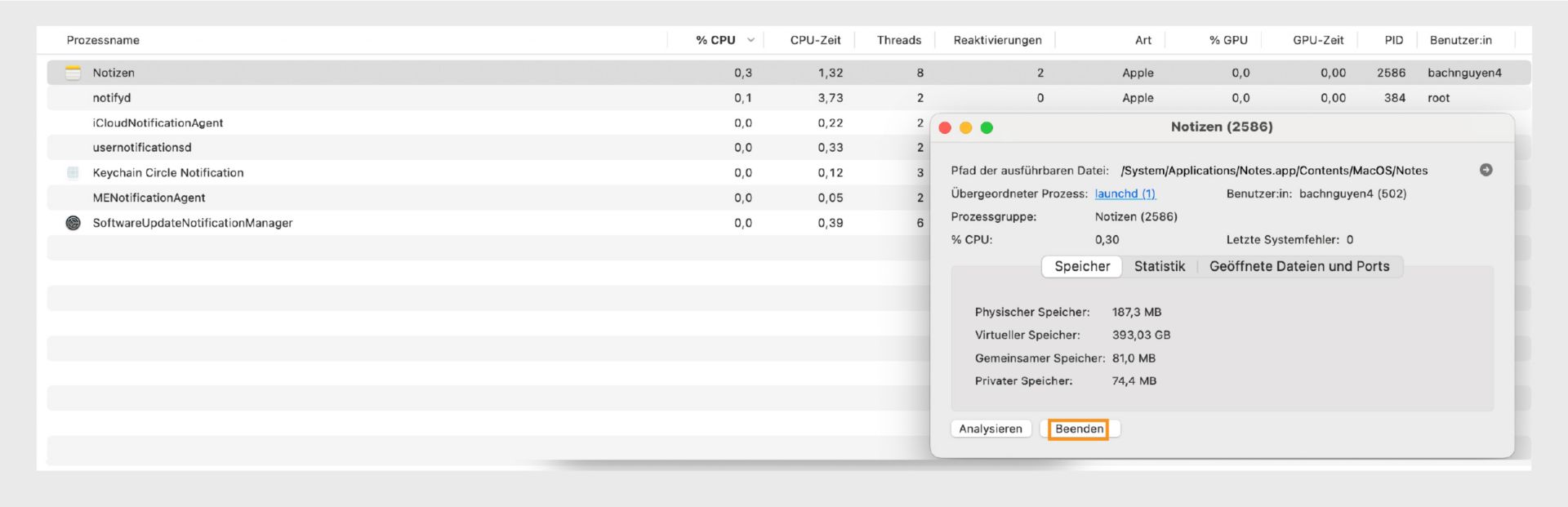Click the Prozessname column header
Screen dimensions: 1568x507
pyautogui.click(x=103, y=40)
